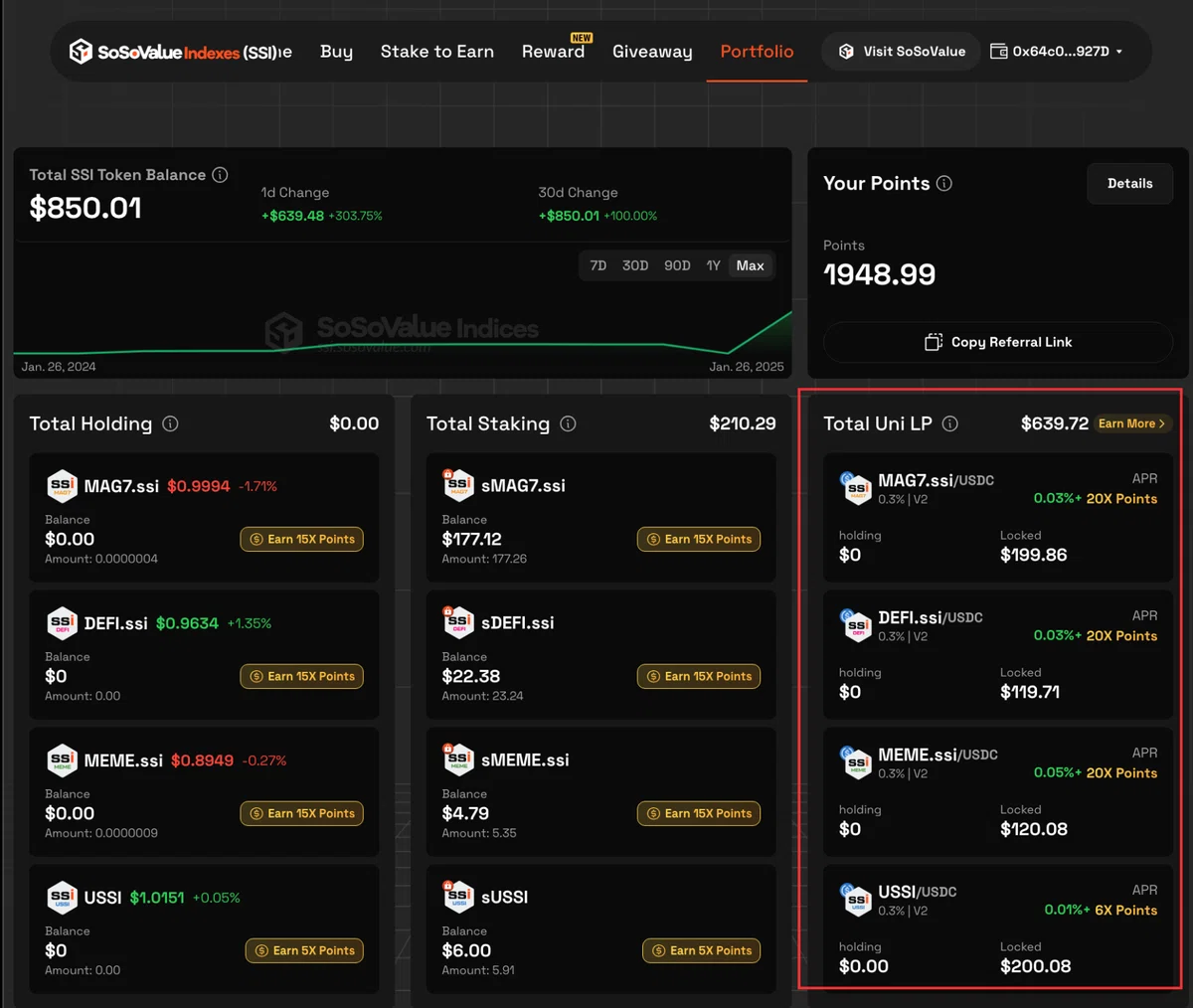Click MEME.ssi/USDC locked value $120.08

coord(1034,829)
